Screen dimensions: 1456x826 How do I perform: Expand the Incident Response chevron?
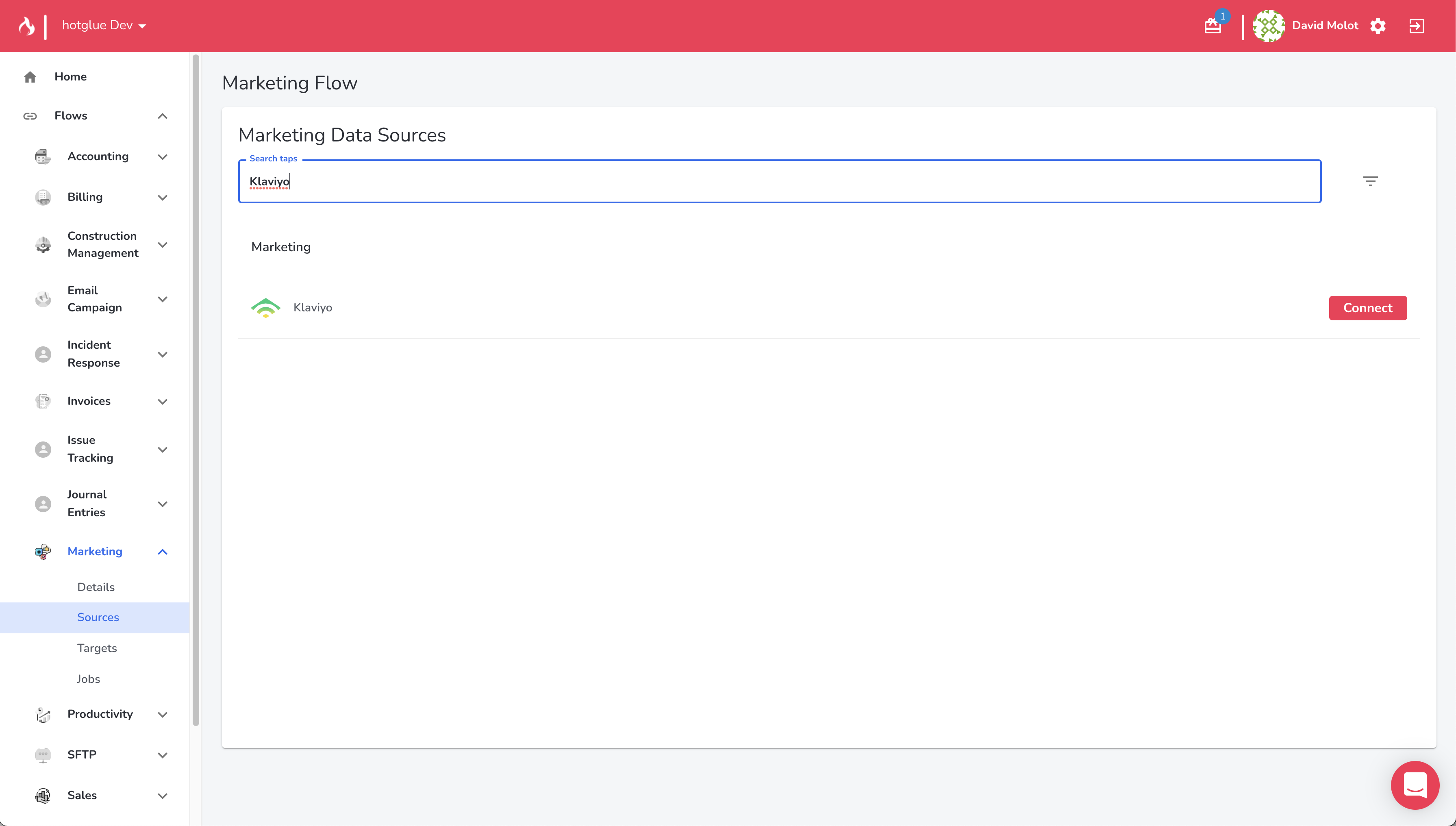(162, 354)
